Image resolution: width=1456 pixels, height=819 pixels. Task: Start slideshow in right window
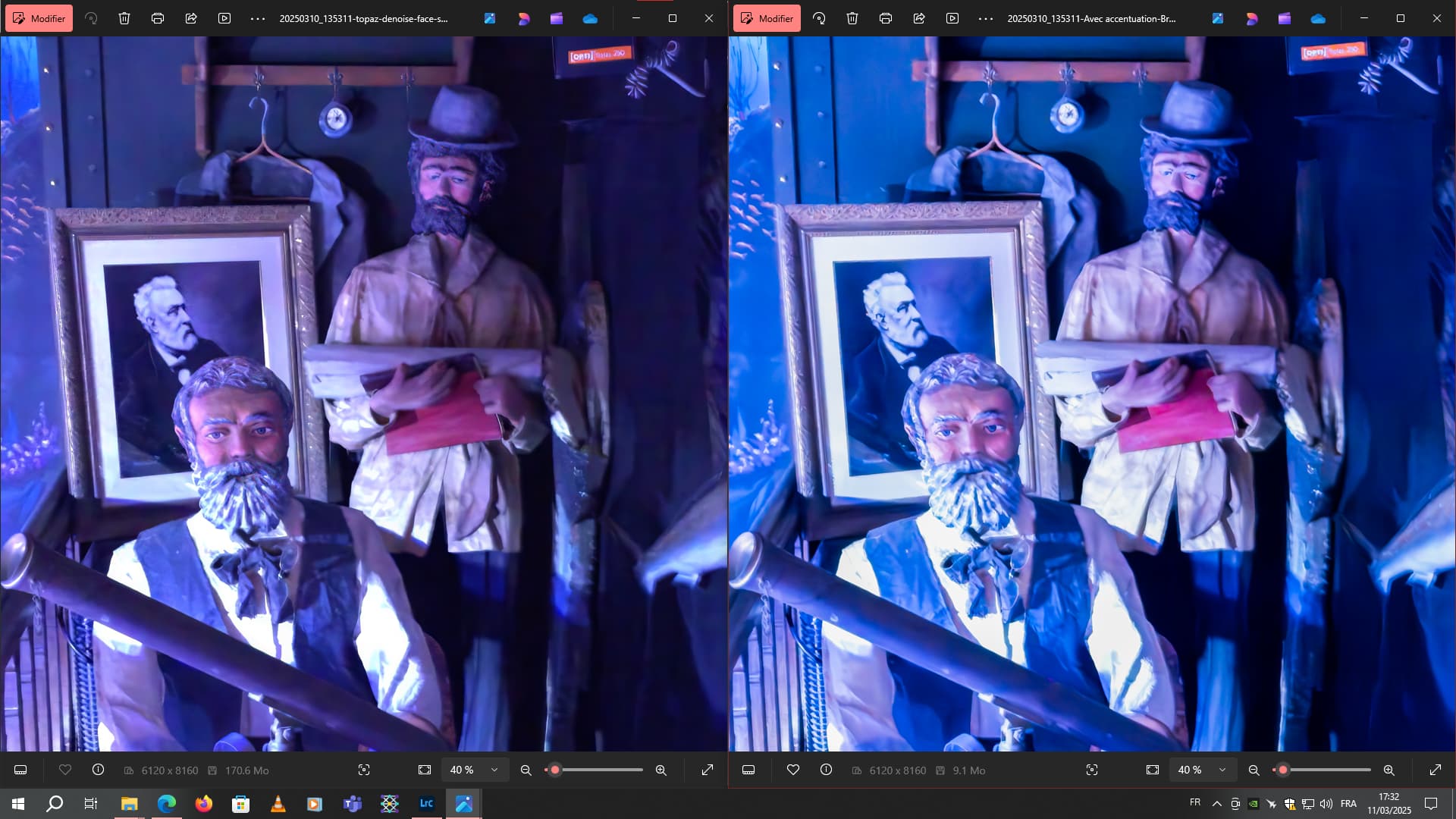pos(952,18)
